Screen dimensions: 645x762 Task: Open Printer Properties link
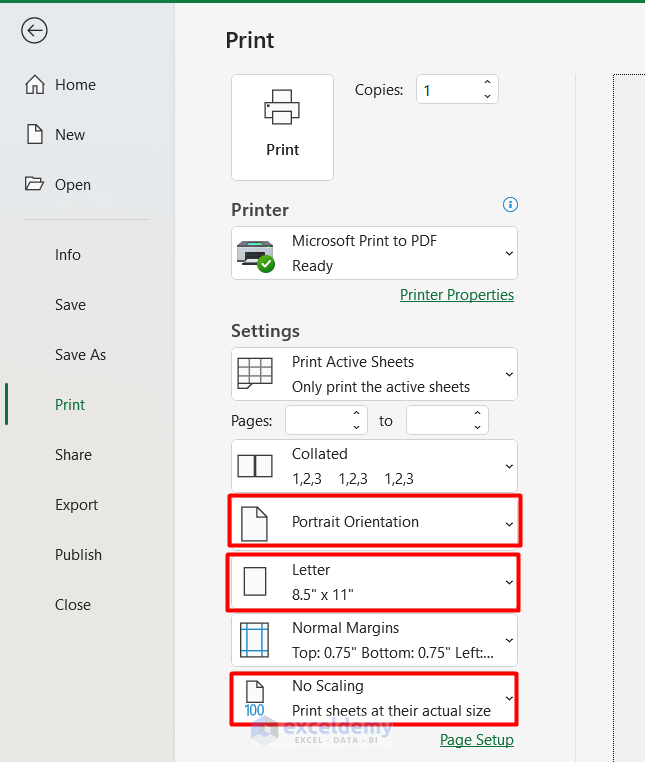(x=457, y=295)
